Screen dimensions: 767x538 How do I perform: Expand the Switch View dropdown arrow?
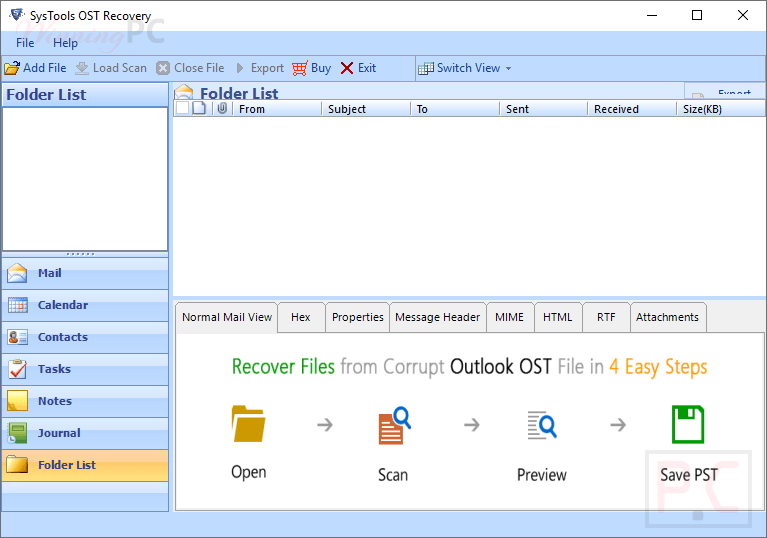tap(509, 68)
